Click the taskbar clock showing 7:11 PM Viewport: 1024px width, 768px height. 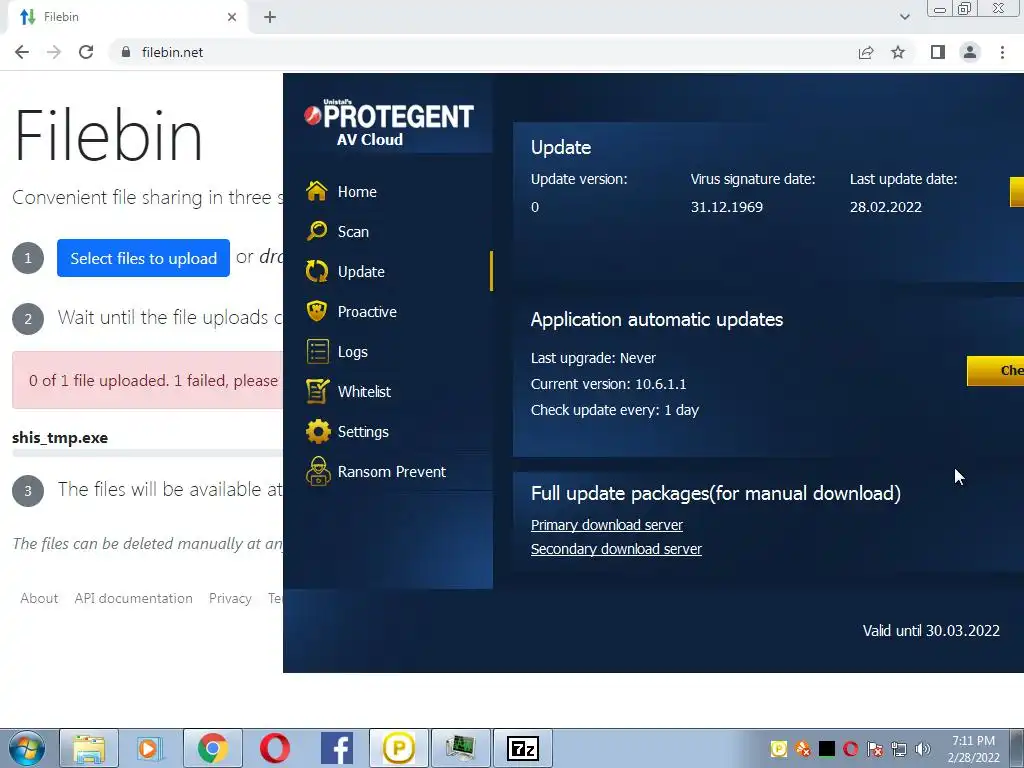974,748
